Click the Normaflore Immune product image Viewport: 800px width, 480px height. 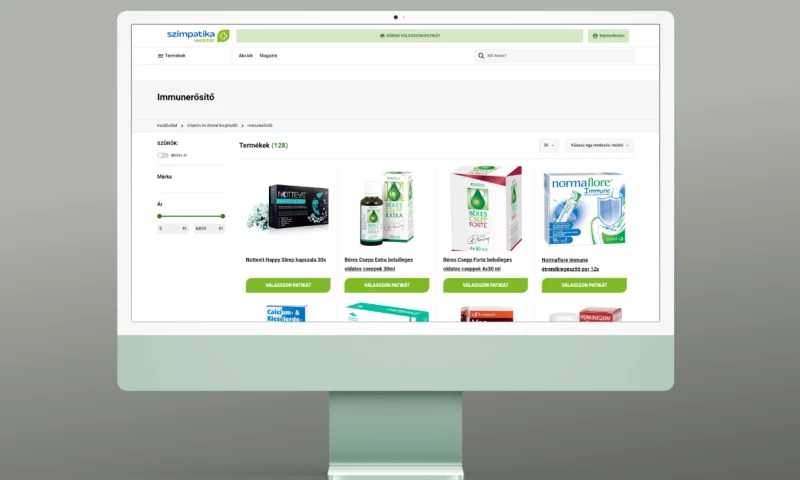[584, 209]
